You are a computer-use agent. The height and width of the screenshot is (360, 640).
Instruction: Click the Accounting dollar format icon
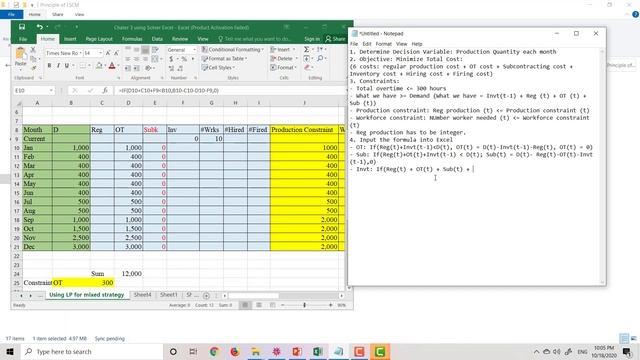tap(171, 59)
